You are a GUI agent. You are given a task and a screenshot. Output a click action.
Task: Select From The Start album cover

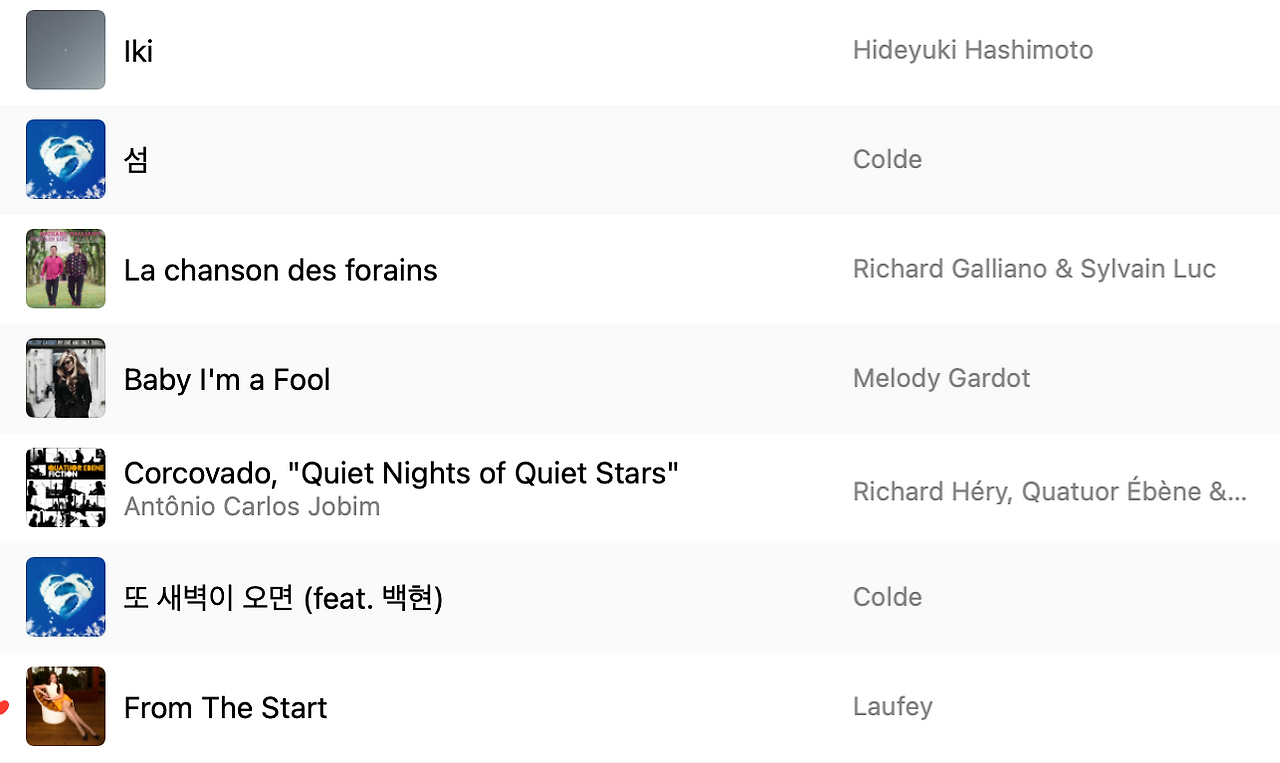coord(65,706)
